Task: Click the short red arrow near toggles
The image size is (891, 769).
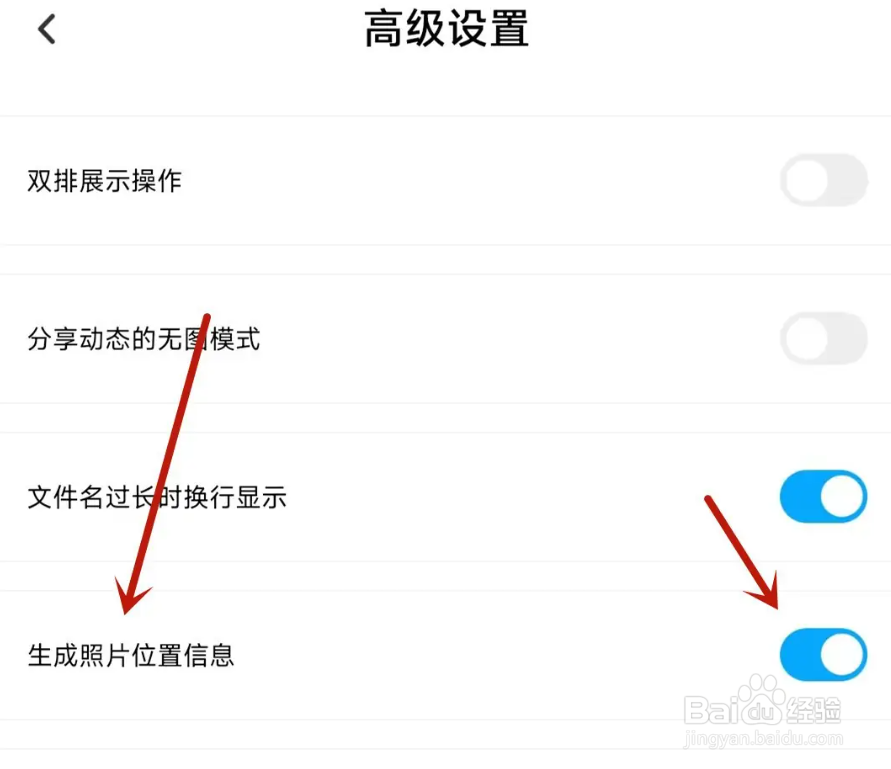Action: tap(742, 552)
